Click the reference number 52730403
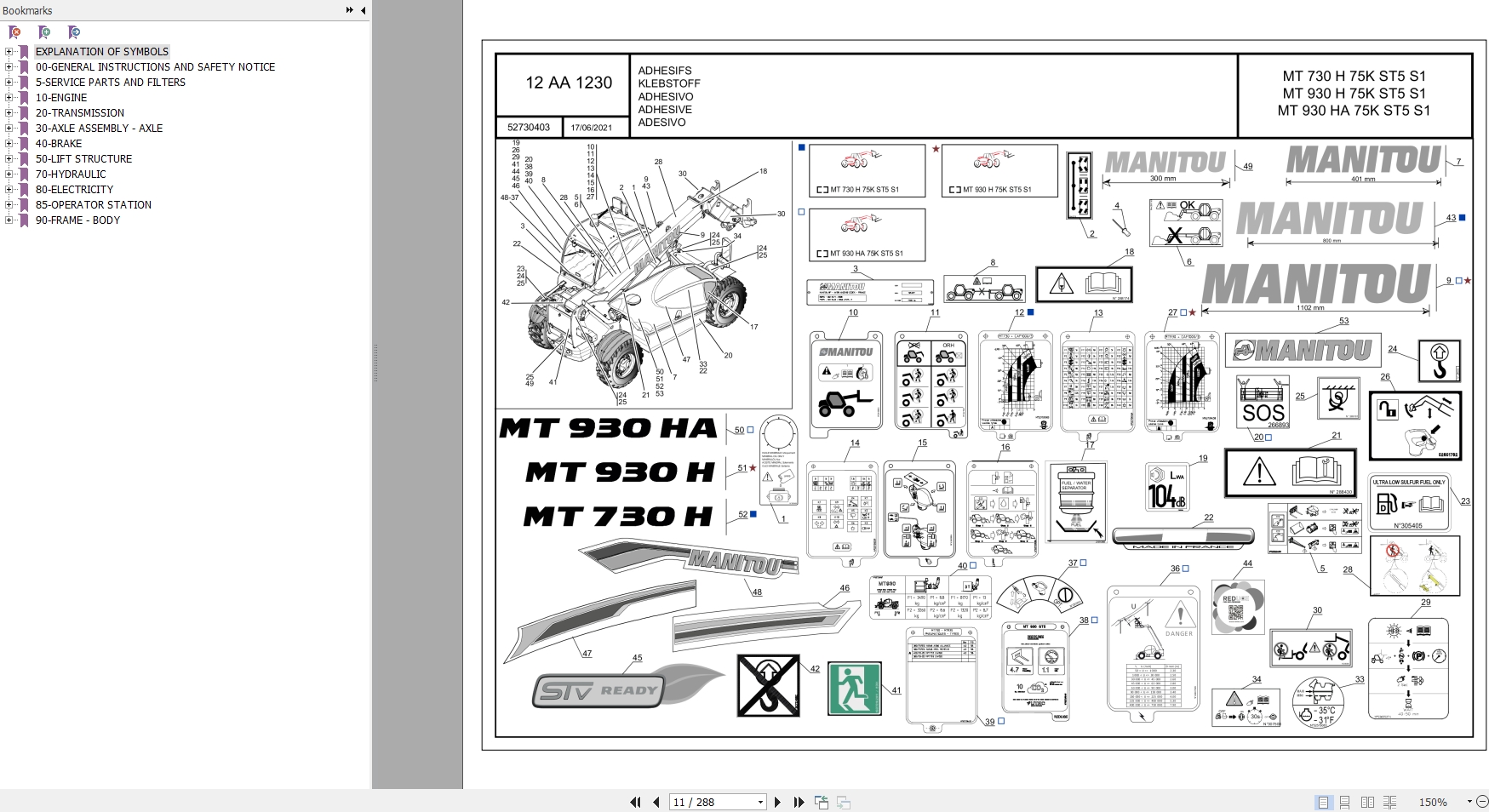The width and height of the screenshot is (1489, 812). click(529, 128)
